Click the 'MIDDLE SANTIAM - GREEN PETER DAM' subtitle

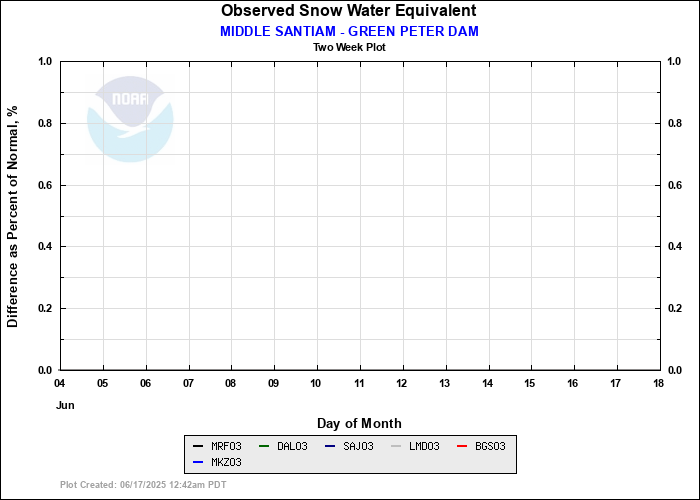349,31
